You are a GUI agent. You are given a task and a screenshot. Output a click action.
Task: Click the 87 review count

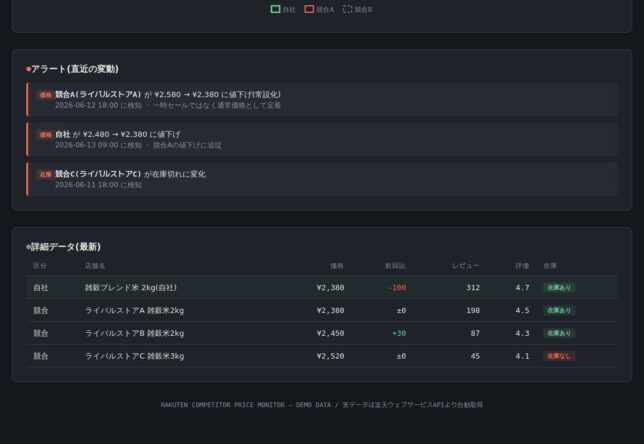[x=475, y=333]
